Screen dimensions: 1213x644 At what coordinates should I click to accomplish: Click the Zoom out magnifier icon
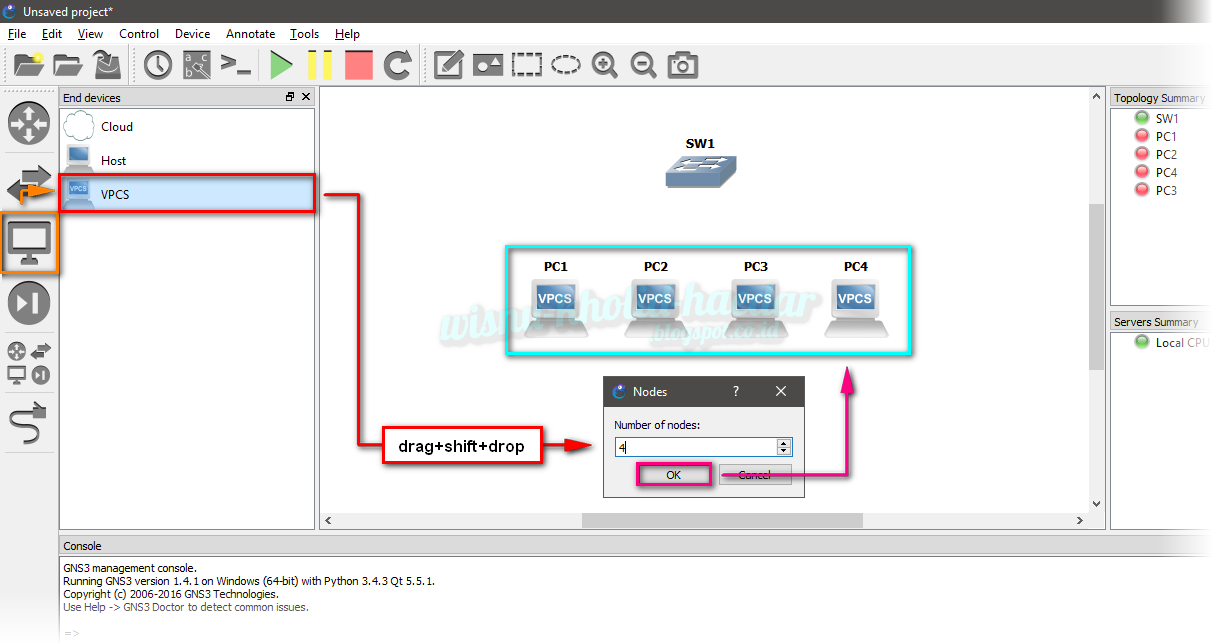pyautogui.click(x=643, y=65)
